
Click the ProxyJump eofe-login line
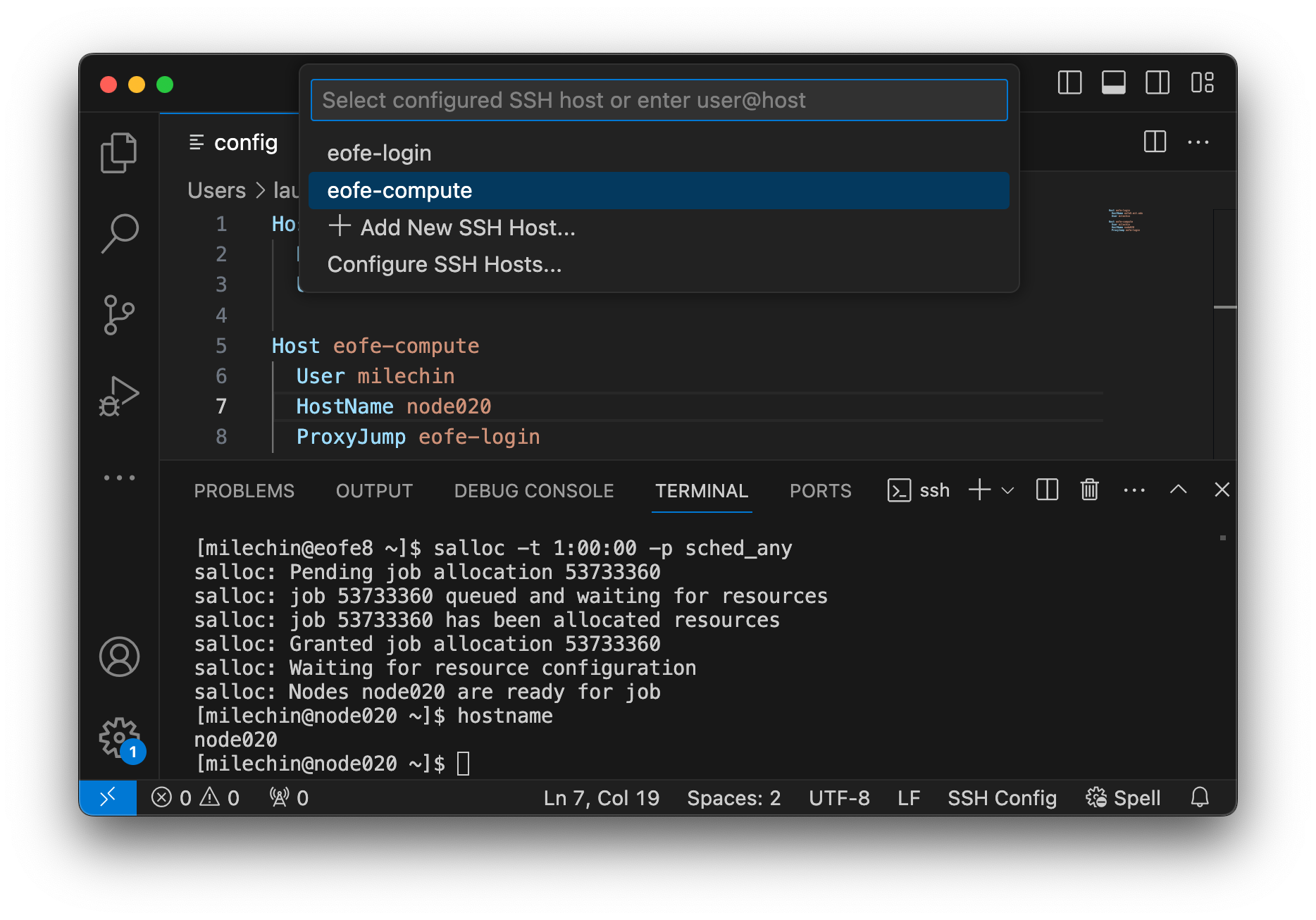418,437
